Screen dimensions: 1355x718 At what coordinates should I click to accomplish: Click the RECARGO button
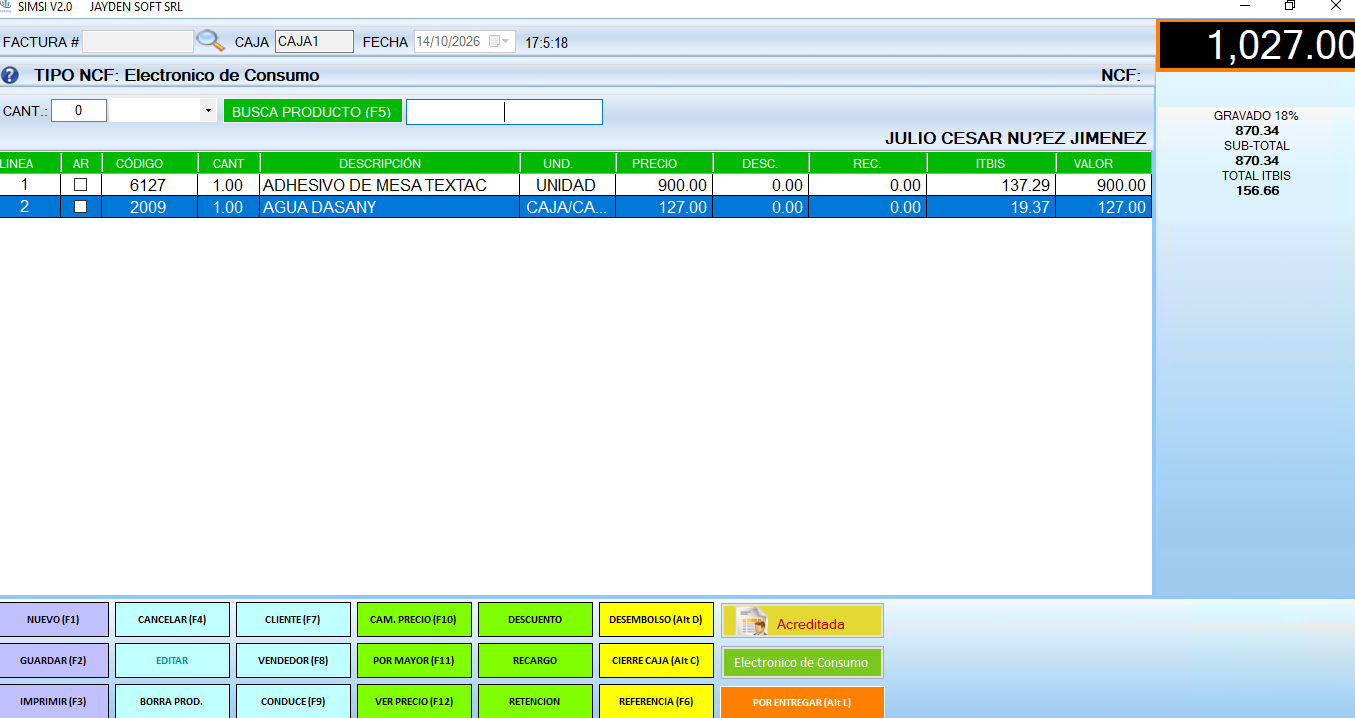[x=535, y=661]
